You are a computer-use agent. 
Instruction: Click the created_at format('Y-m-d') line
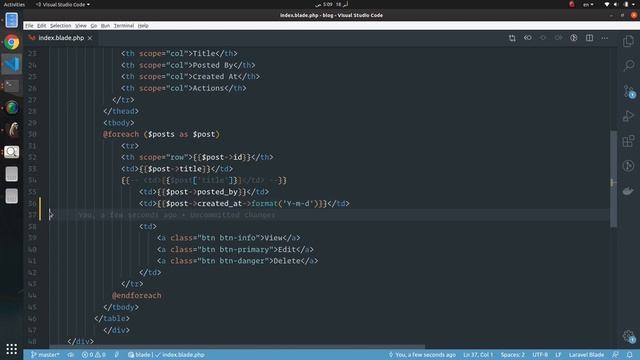(244, 203)
